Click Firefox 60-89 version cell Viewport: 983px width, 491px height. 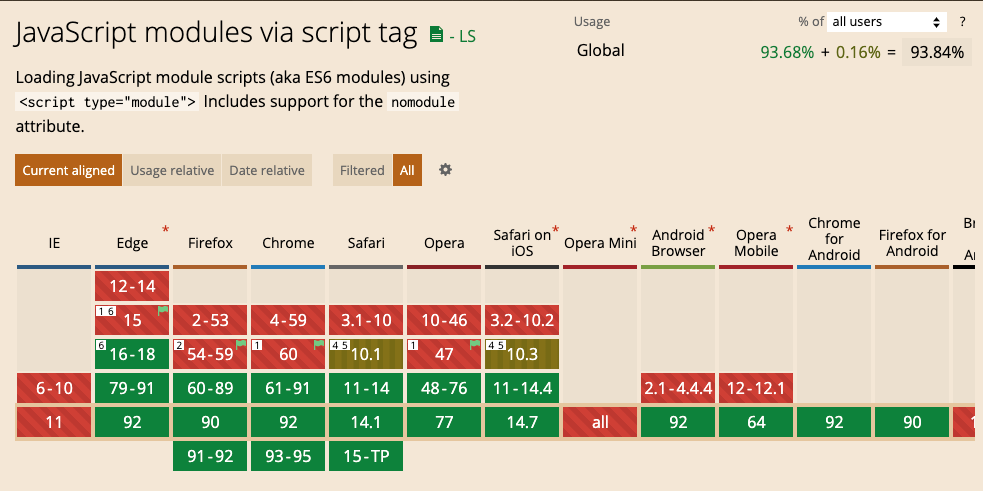(210, 388)
